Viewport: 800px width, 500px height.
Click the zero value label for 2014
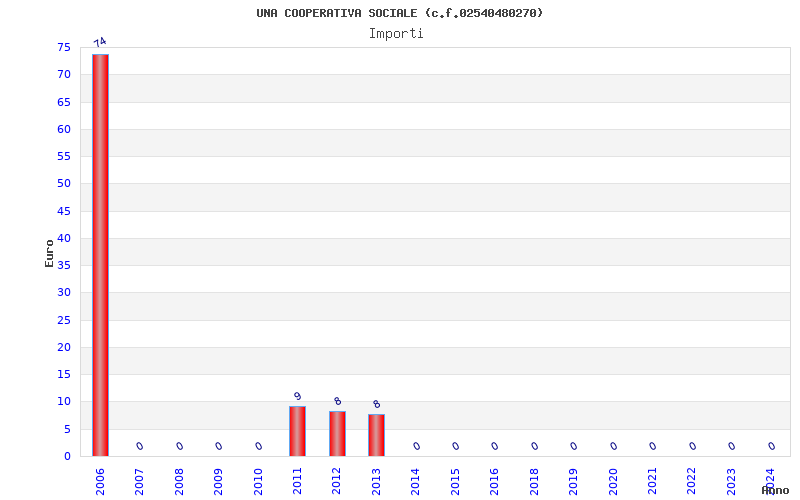(x=416, y=446)
